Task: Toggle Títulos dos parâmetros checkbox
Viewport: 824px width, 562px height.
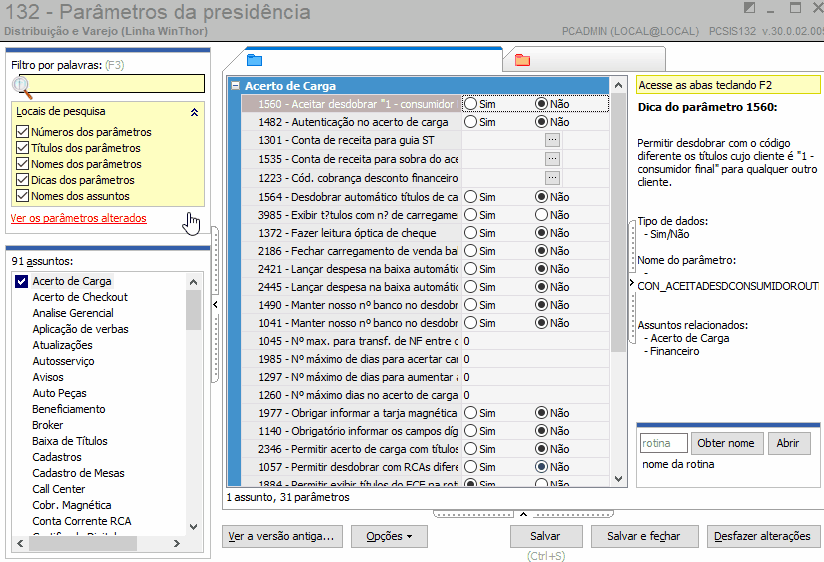Action: click(x=22, y=148)
